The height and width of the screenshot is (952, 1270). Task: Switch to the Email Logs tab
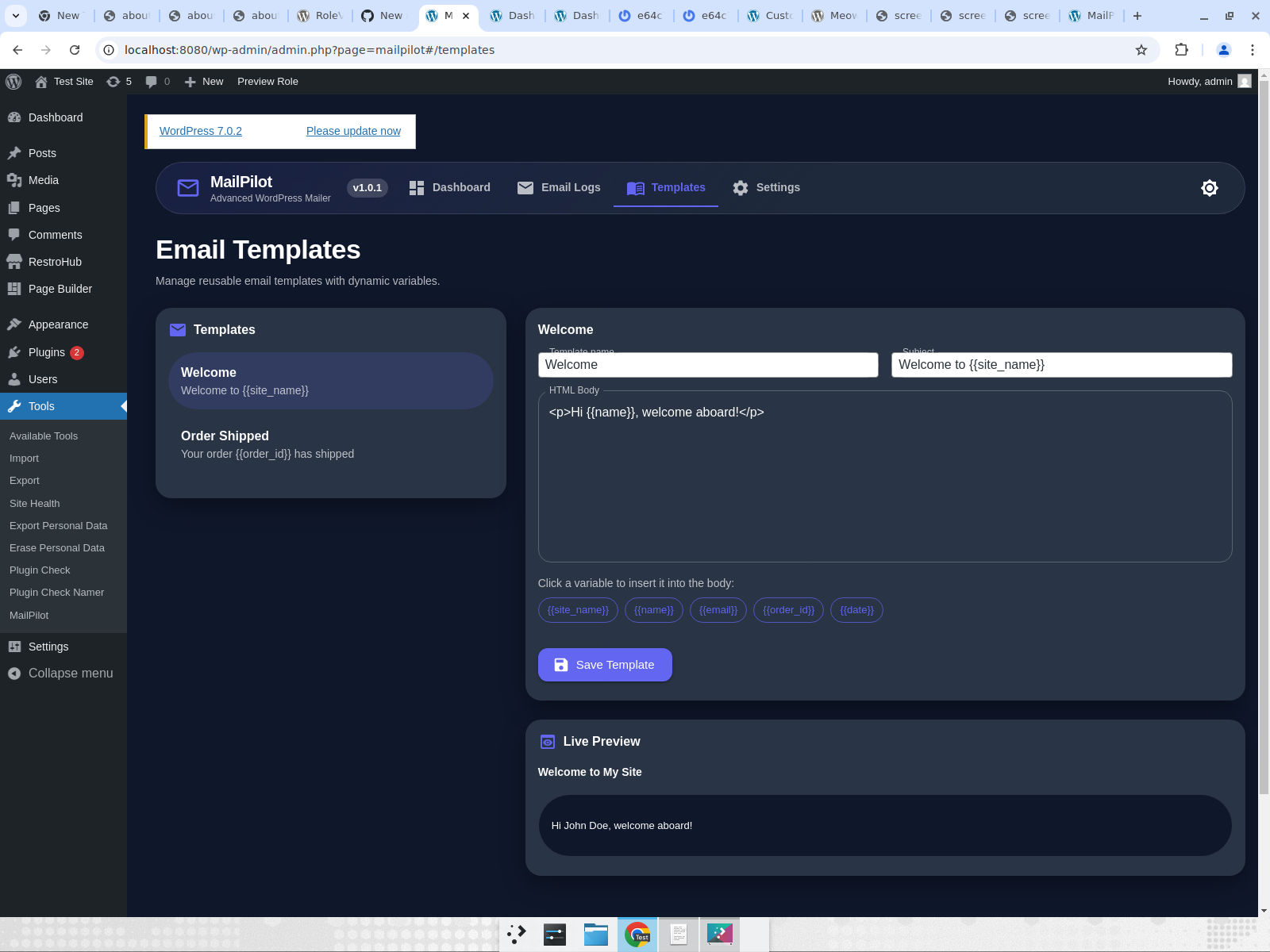coord(559,188)
